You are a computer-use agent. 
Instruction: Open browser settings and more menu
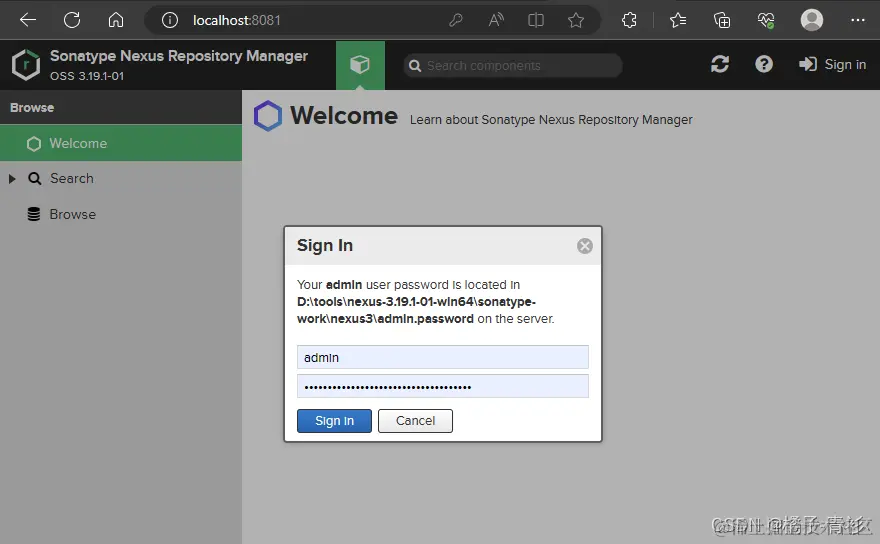(858, 20)
